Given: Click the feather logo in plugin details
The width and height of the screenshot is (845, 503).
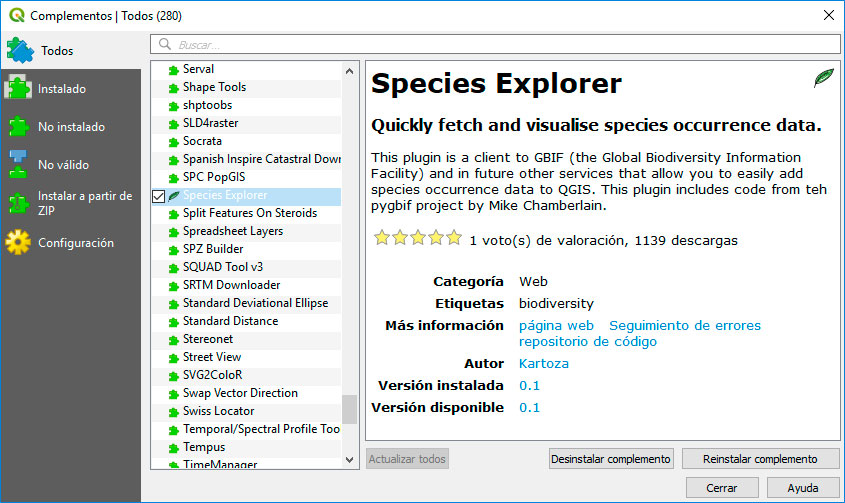Looking at the screenshot, I should pyautogui.click(x=823, y=78).
